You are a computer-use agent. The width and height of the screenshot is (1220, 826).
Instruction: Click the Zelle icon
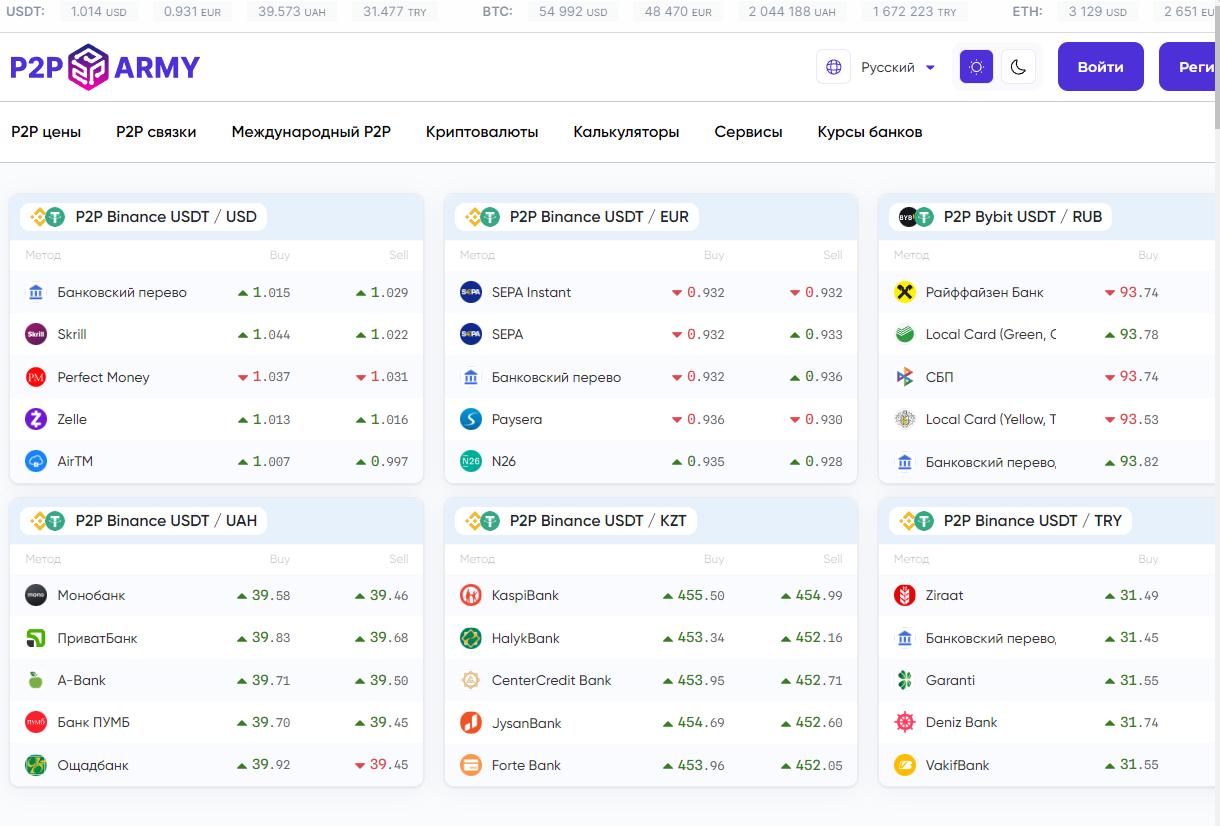pos(36,419)
